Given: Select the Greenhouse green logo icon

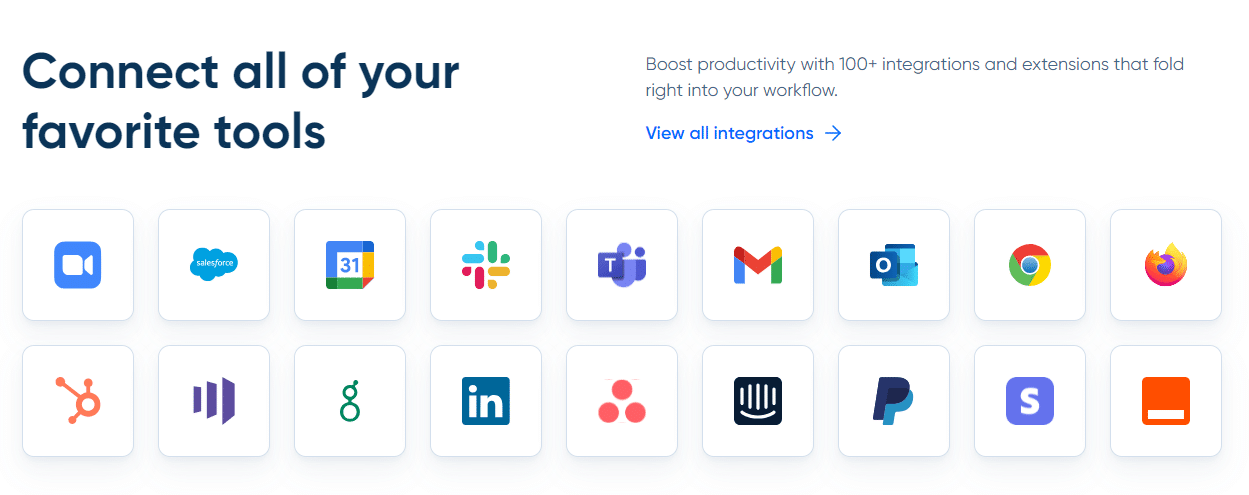Looking at the screenshot, I should coord(350,401).
